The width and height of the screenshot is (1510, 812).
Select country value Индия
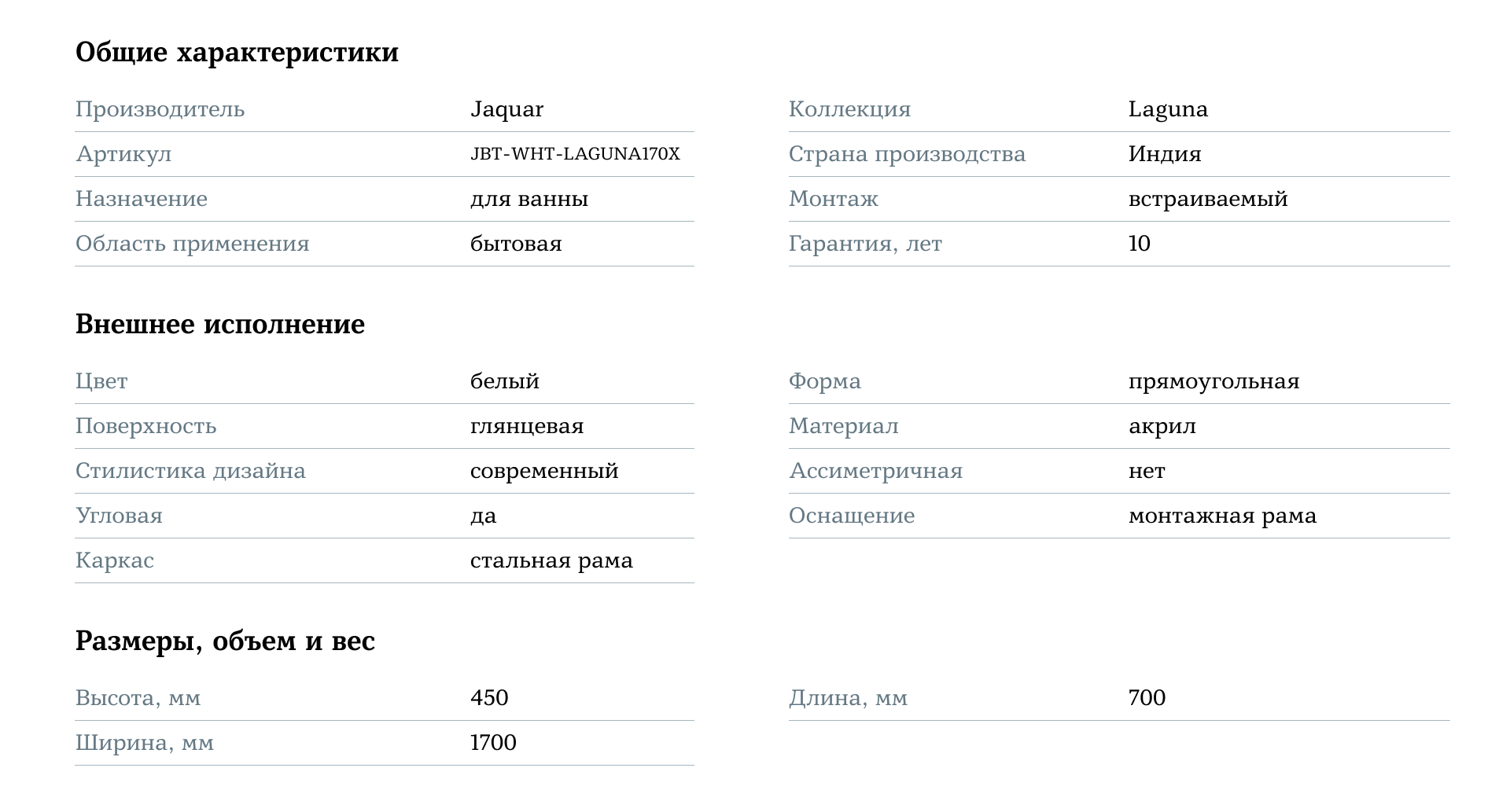click(x=1165, y=154)
